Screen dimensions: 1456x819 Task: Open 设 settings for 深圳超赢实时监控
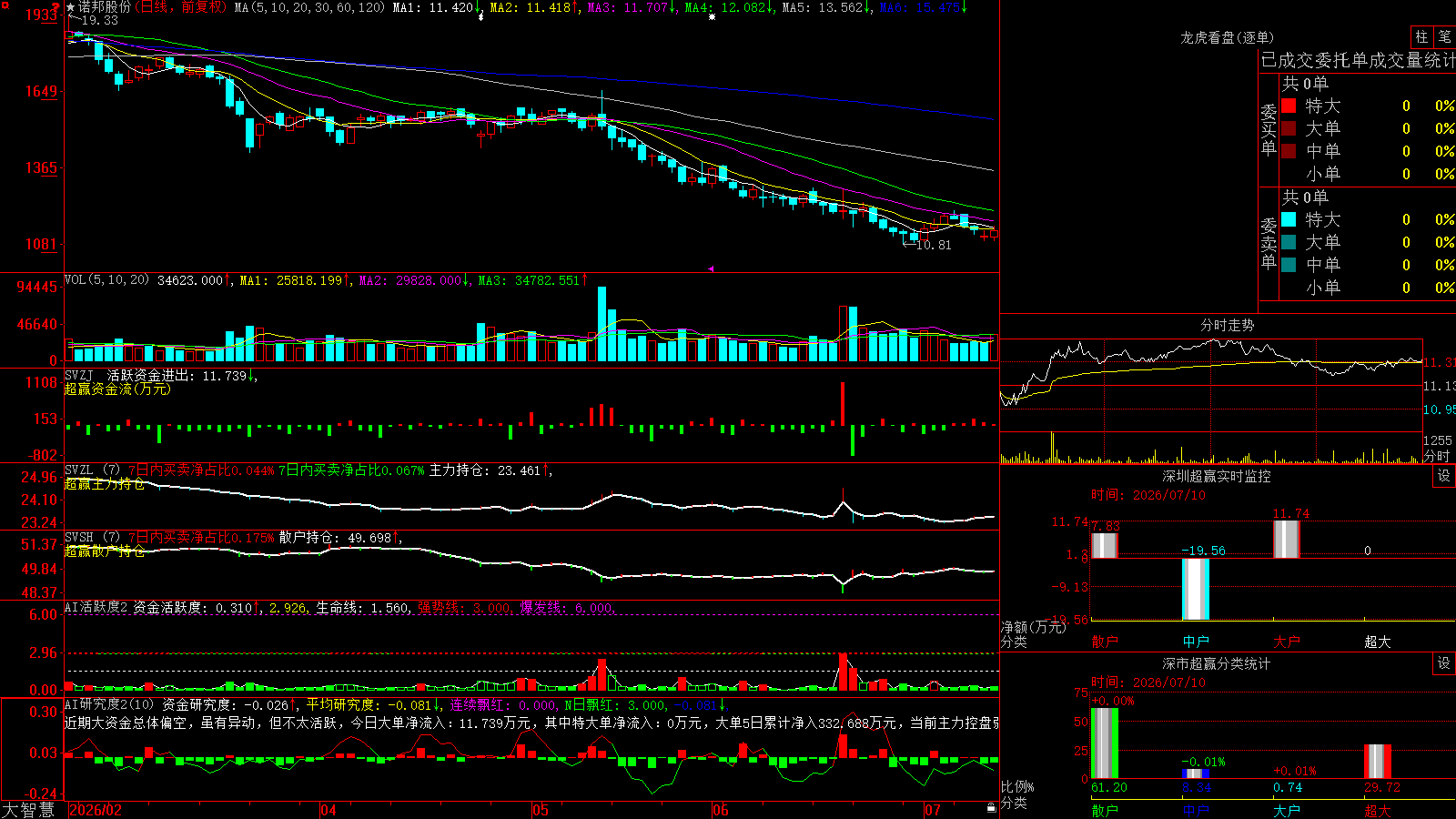[x=1443, y=476]
